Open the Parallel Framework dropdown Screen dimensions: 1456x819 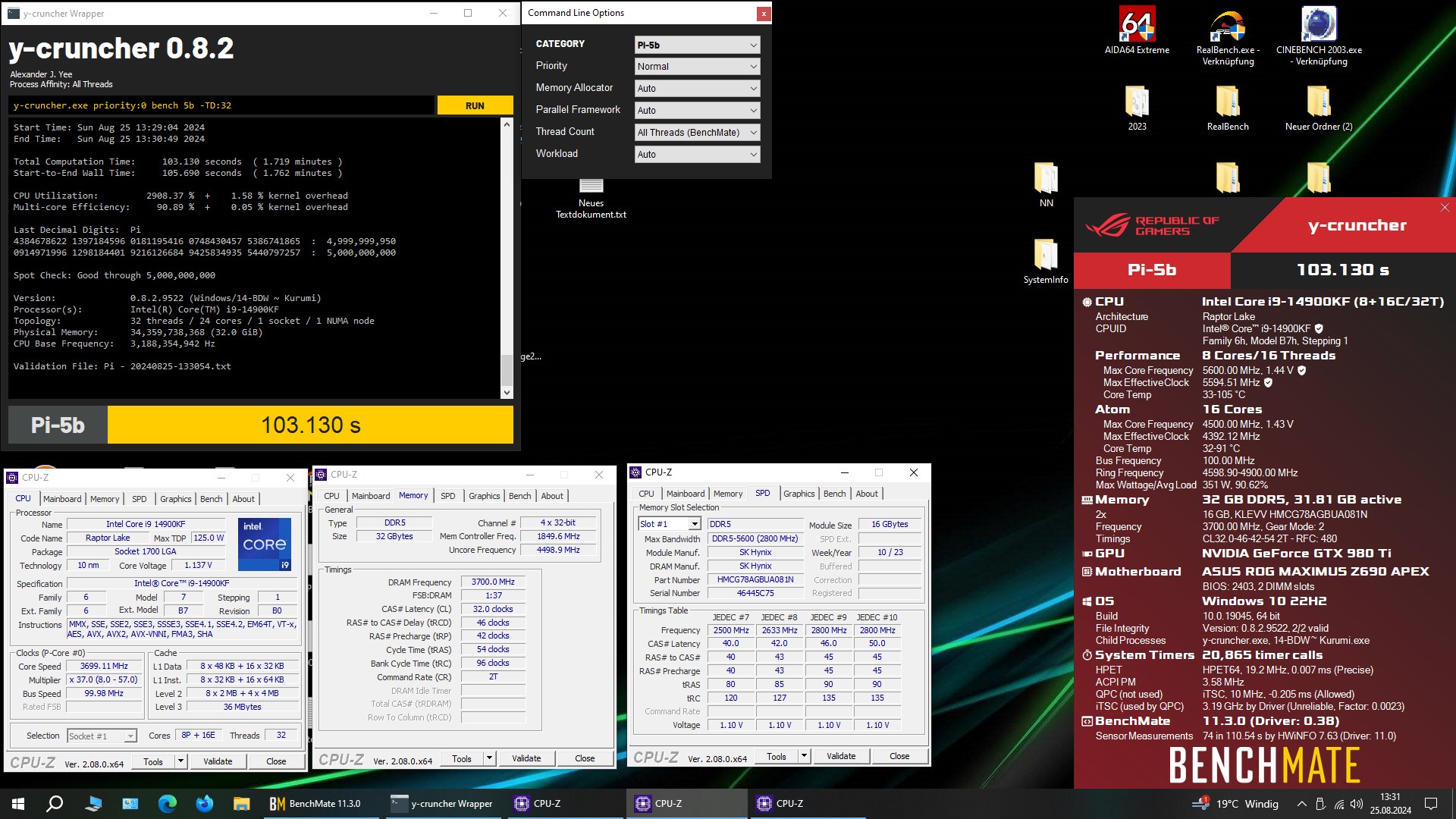tap(697, 111)
